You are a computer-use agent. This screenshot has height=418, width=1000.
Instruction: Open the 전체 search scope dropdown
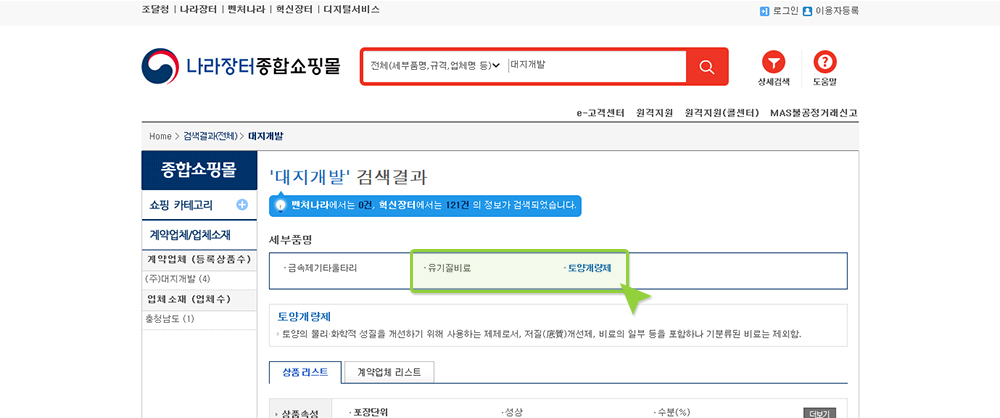[x=434, y=66]
